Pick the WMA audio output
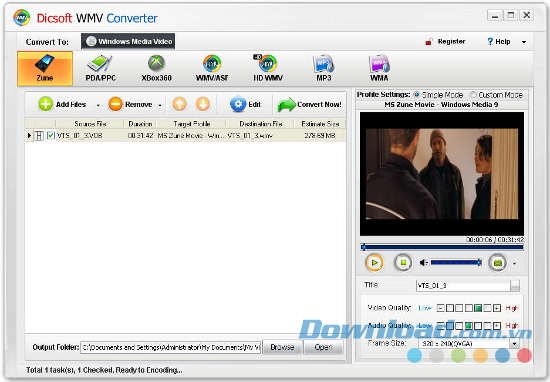The width and height of the screenshot is (550, 382). tap(379, 68)
